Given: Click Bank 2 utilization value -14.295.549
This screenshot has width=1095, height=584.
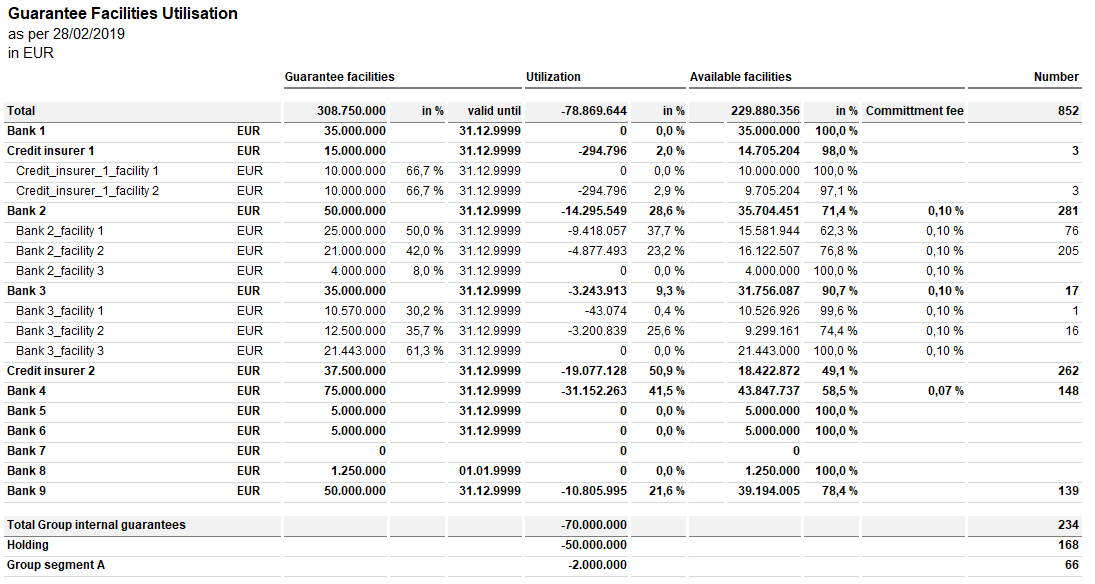Looking at the screenshot, I should click(x=594, y=211).
